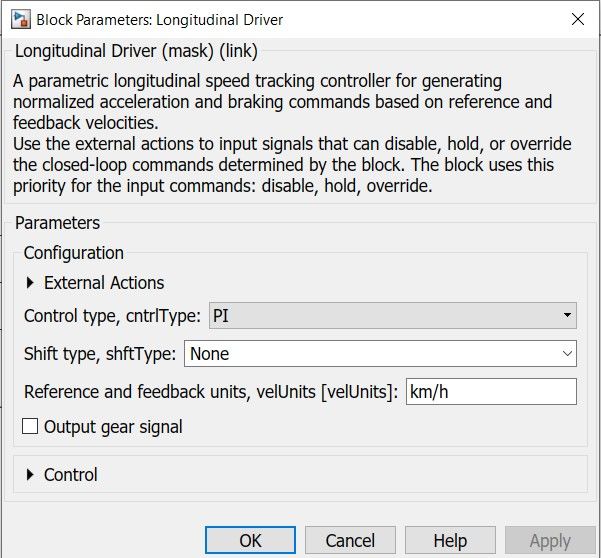
Task: Expand the External Actions section
Action: click(30, 283)
